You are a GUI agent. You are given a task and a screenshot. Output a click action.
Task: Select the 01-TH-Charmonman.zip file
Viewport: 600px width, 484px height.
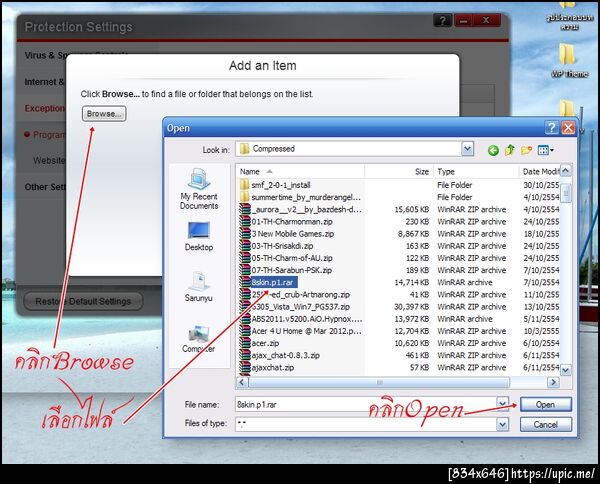coord(286,222)
